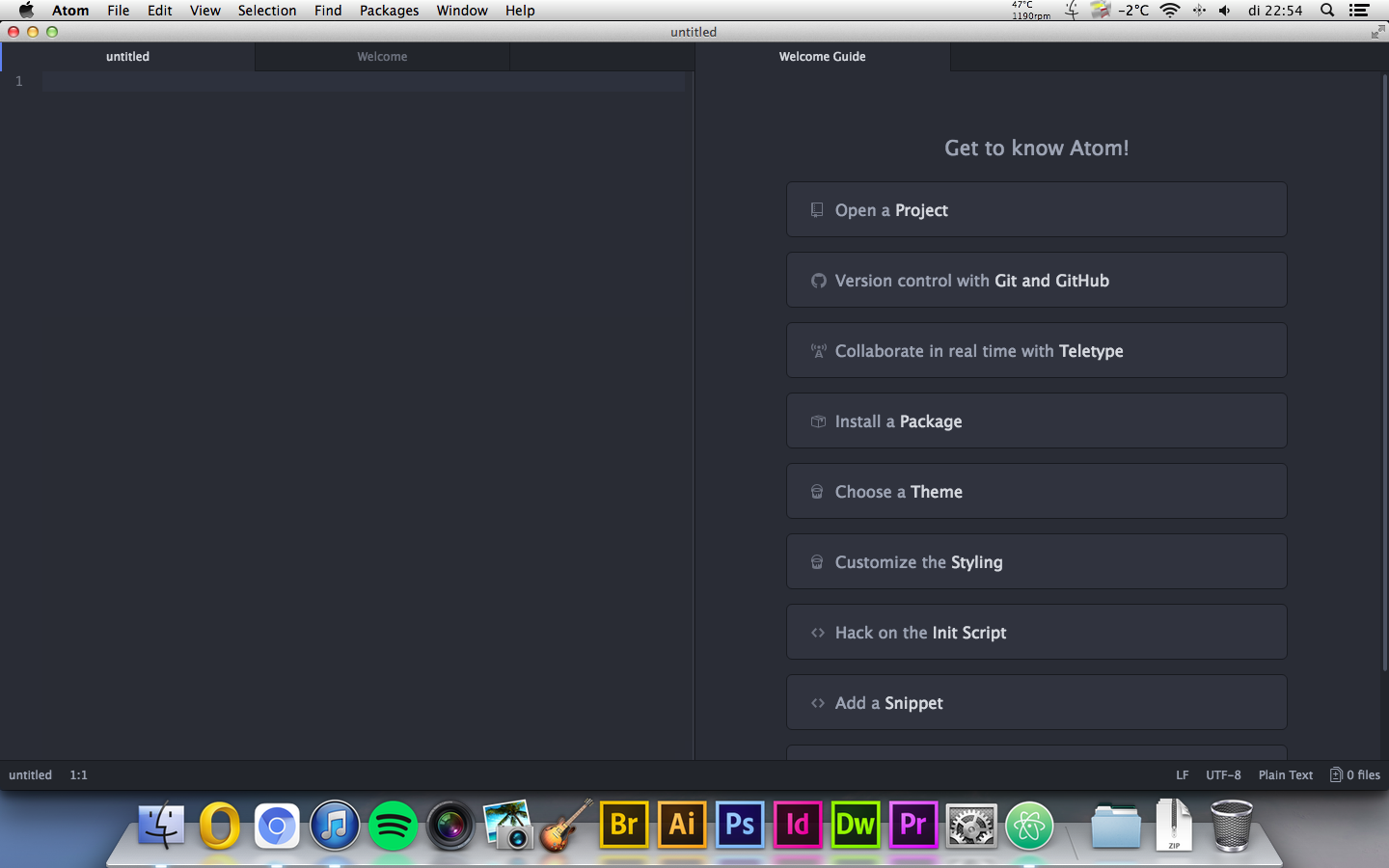The height and width of the screenshot is (868, 1389).
Task: Launch Adobe InDesign from the Dock
Action: (x=798, y=825)
